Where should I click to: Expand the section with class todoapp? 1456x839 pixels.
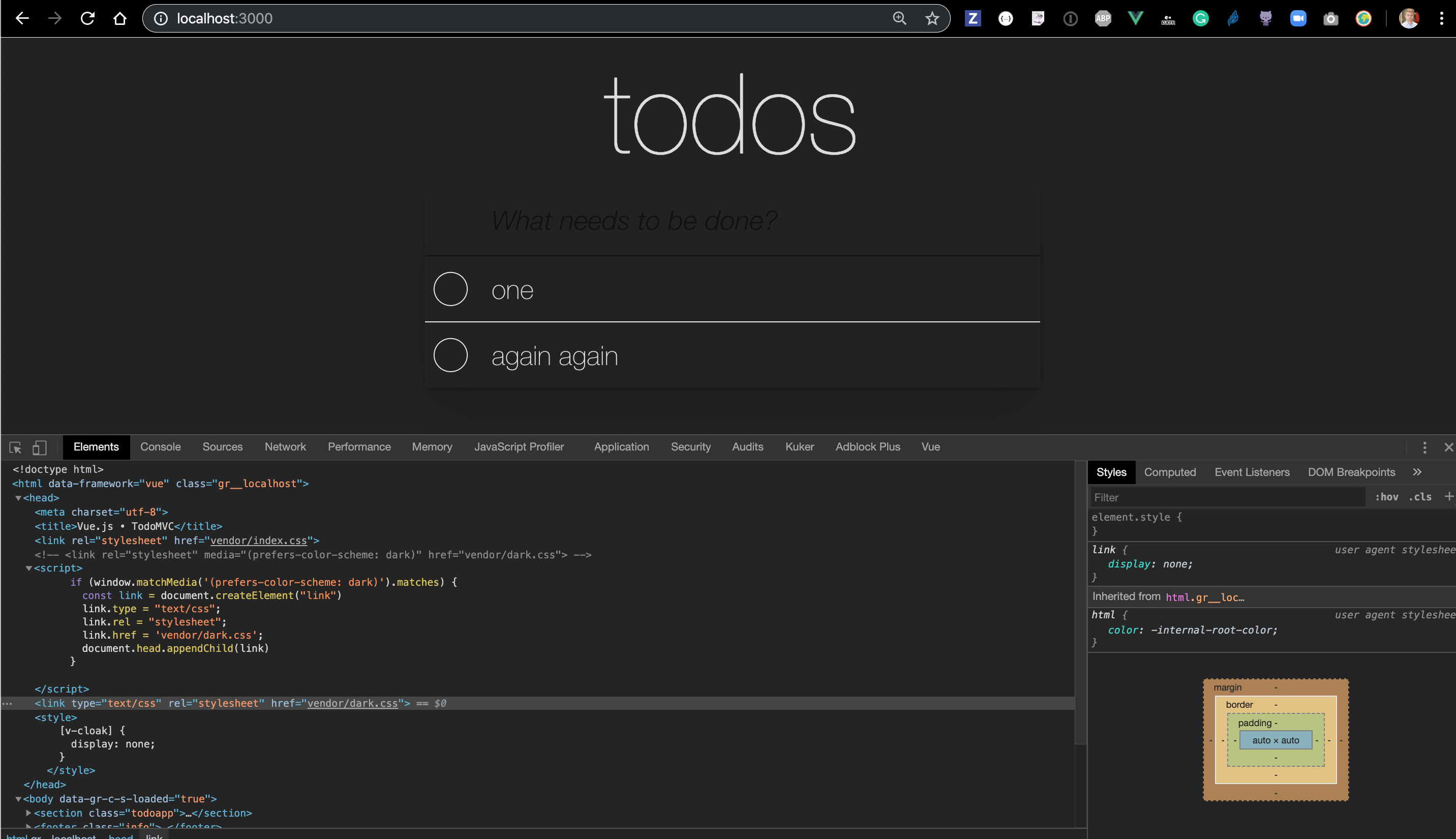(x=28, y=813)
